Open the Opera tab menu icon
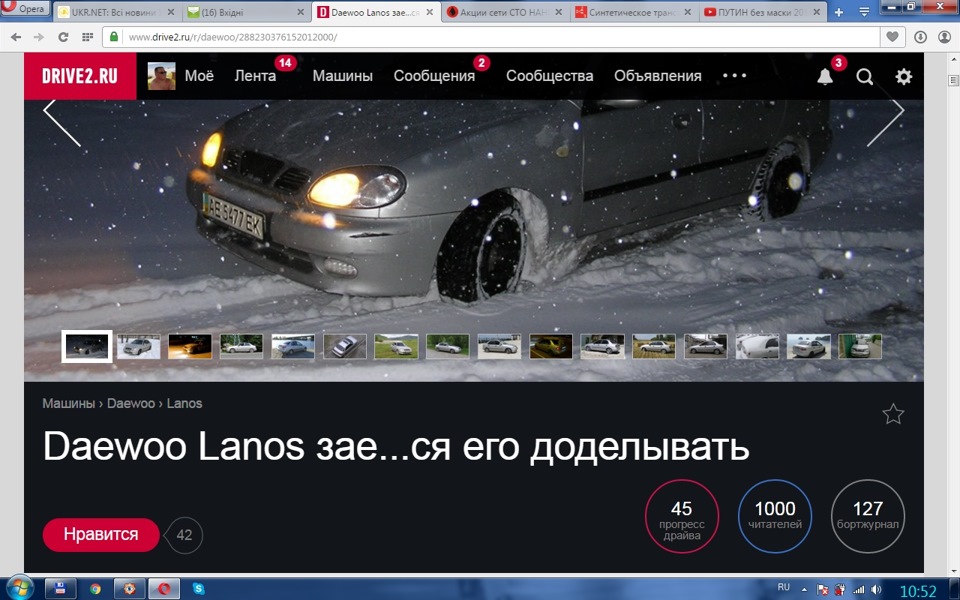 point(864,12)
